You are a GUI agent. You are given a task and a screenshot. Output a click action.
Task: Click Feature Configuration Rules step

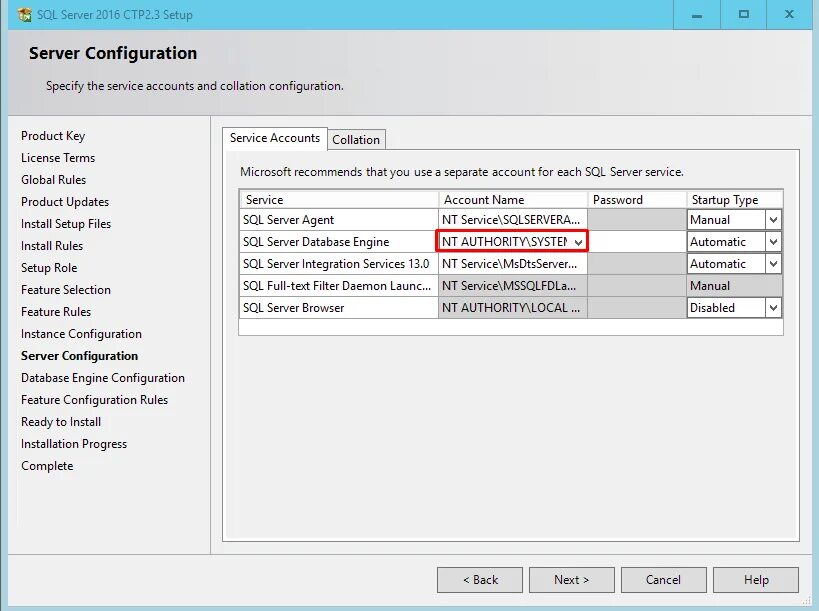pyautogui.click(x=95, y=400)
